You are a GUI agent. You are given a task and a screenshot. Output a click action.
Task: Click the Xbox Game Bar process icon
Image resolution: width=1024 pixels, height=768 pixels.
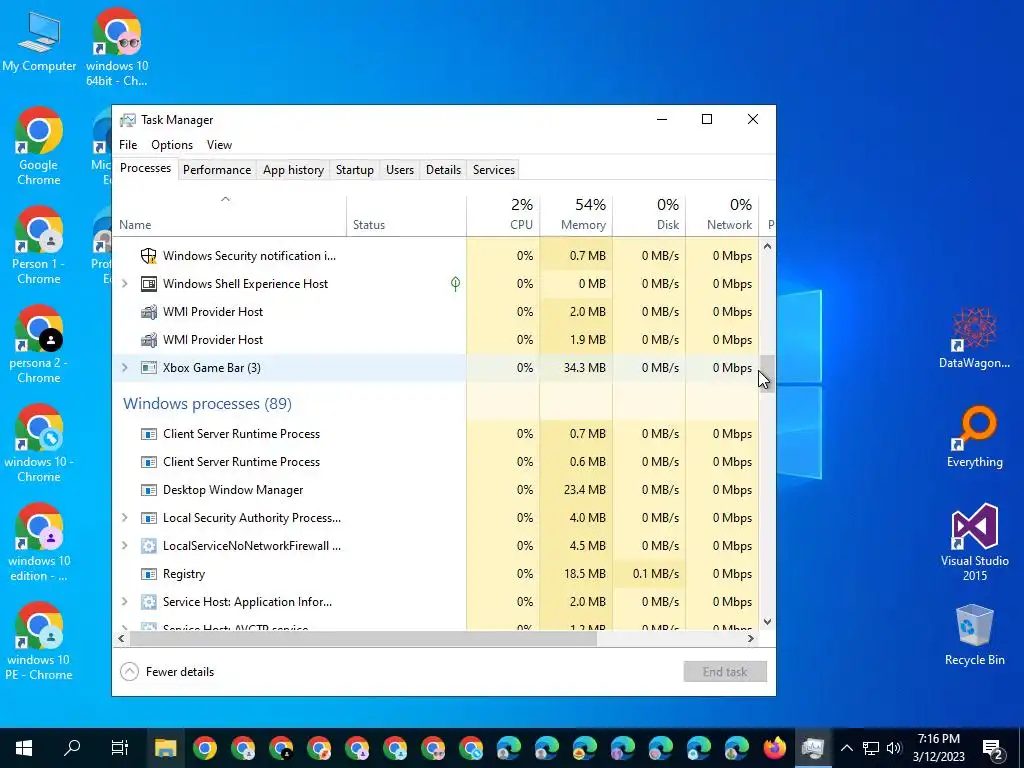pyautogui.click(x=149, y=368)
